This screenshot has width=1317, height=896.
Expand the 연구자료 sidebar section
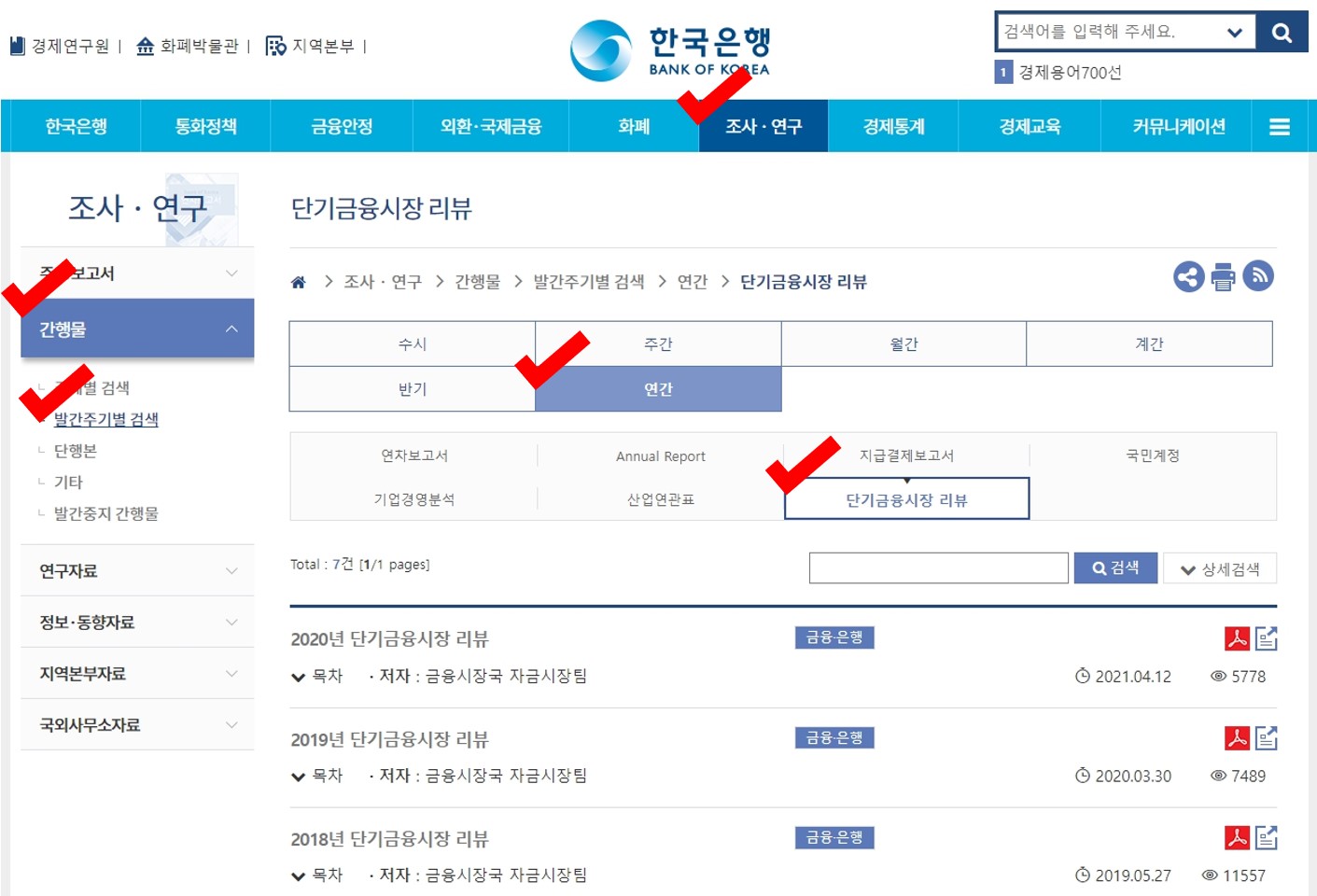tap(136, 570)
